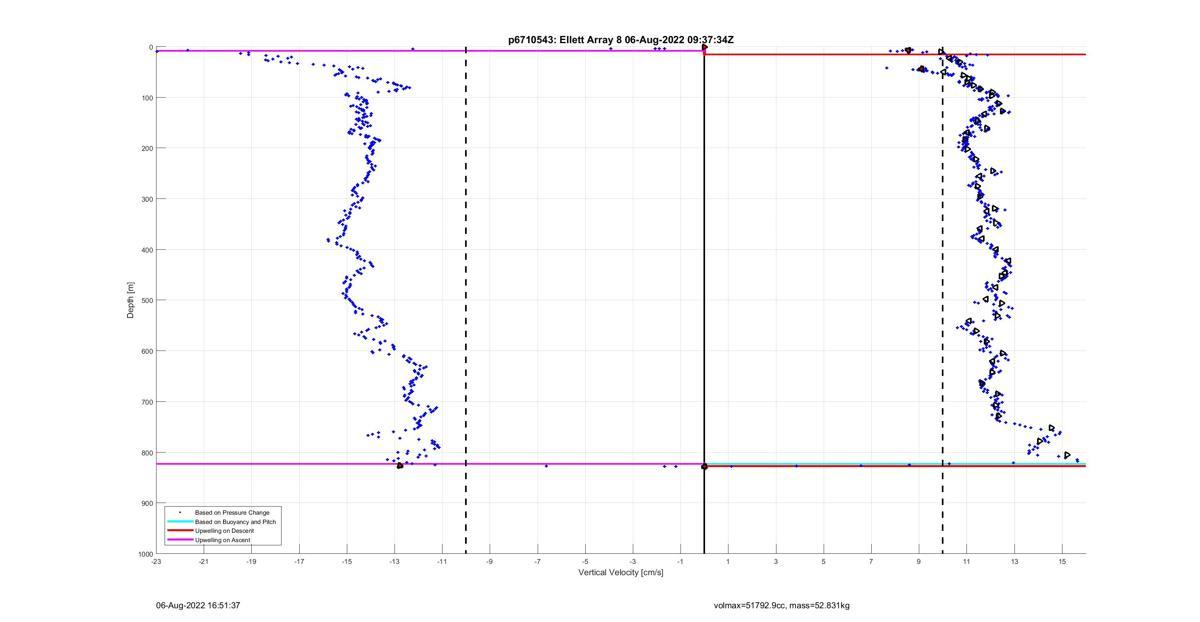The width and height of the screenshot is (1200, 622).
Task: Click legend entry 'Based on Pressure Change'
Action: pyautogui.click(x=232, y=513)
